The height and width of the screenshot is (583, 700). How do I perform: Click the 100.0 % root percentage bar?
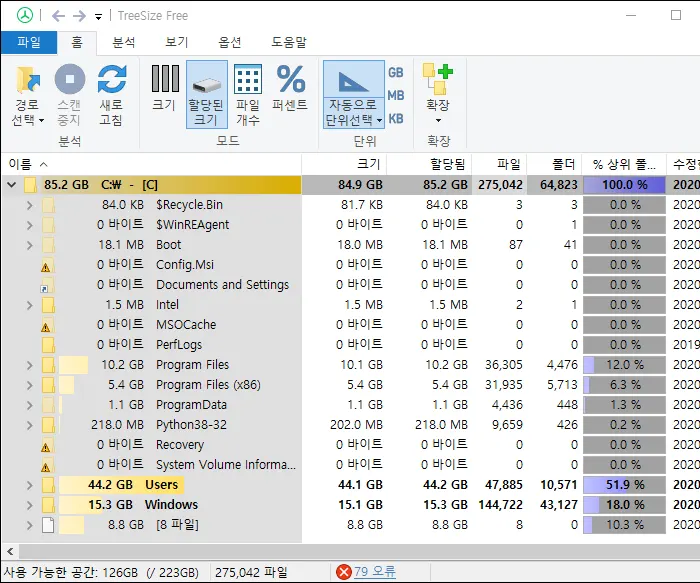624,185
